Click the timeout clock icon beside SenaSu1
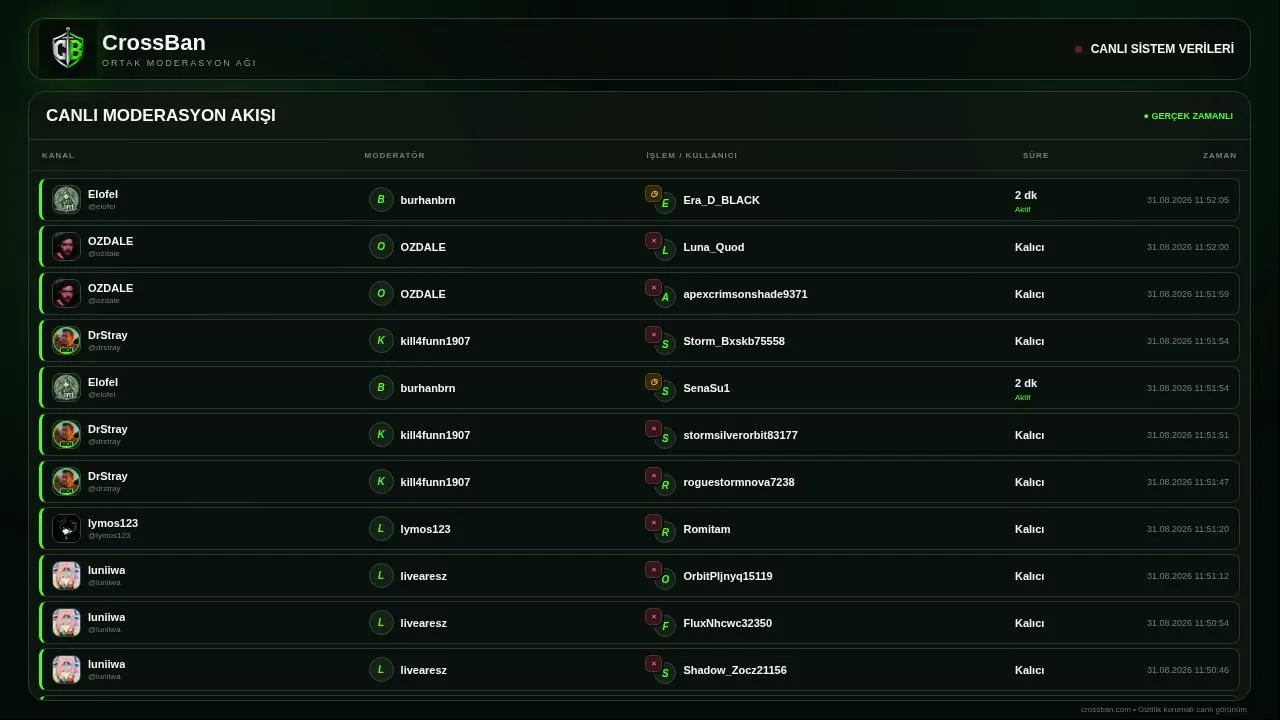This screenshot has width=1280, height=720. pos(653,381)
